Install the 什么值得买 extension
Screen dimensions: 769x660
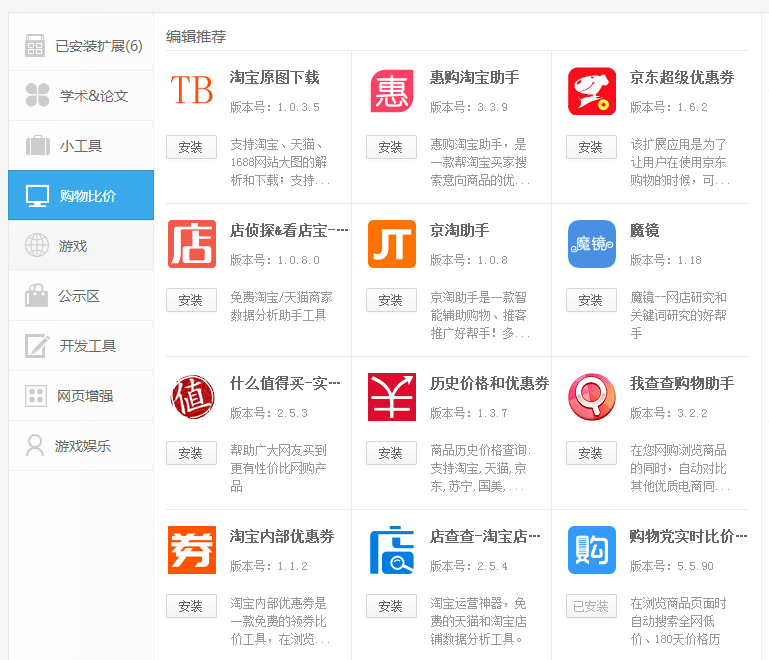point(191,453)
